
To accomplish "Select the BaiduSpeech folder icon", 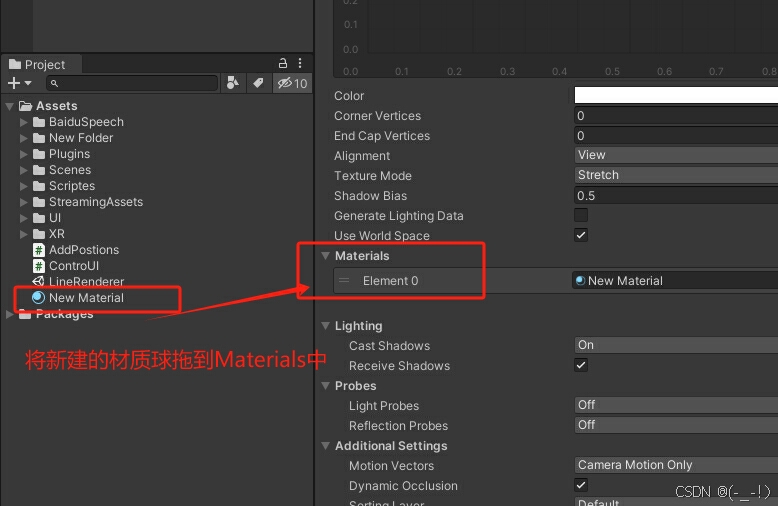I will [39, 122].
